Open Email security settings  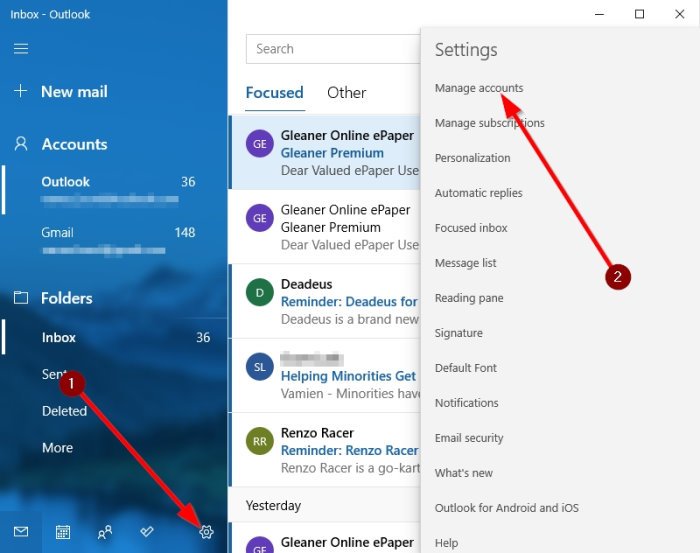(x=469, y=438)
